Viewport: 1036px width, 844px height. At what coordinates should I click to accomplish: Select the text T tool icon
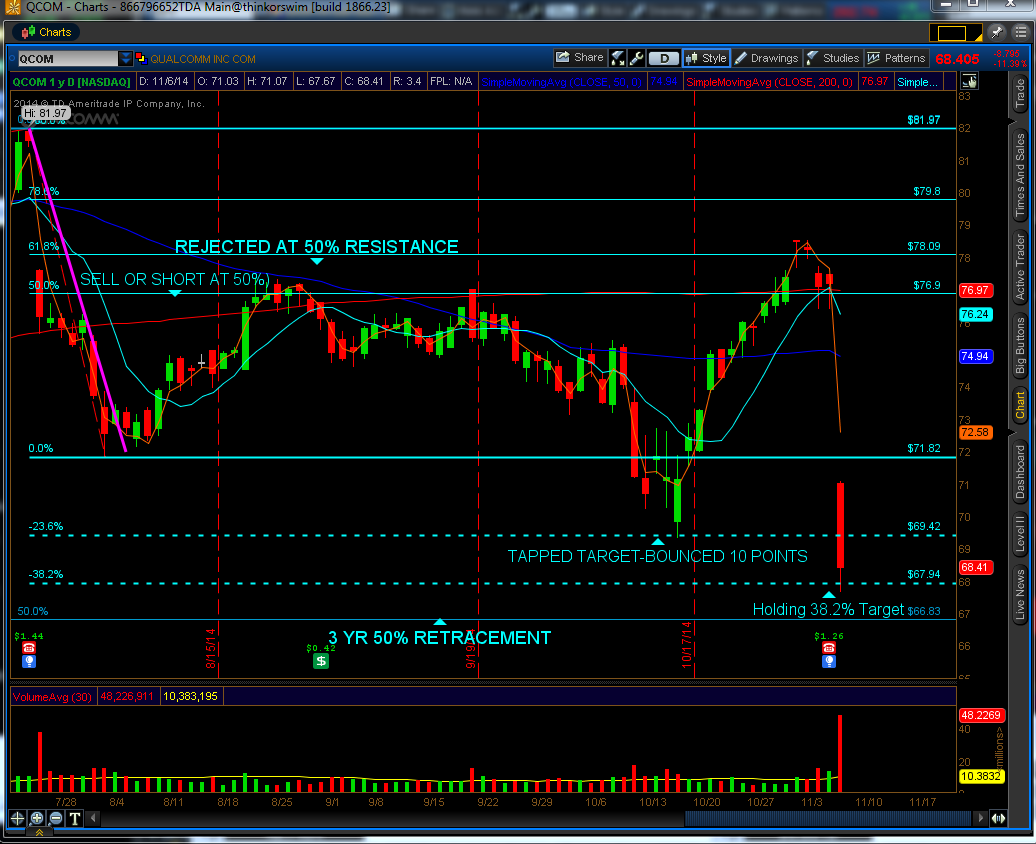[75, 818]
